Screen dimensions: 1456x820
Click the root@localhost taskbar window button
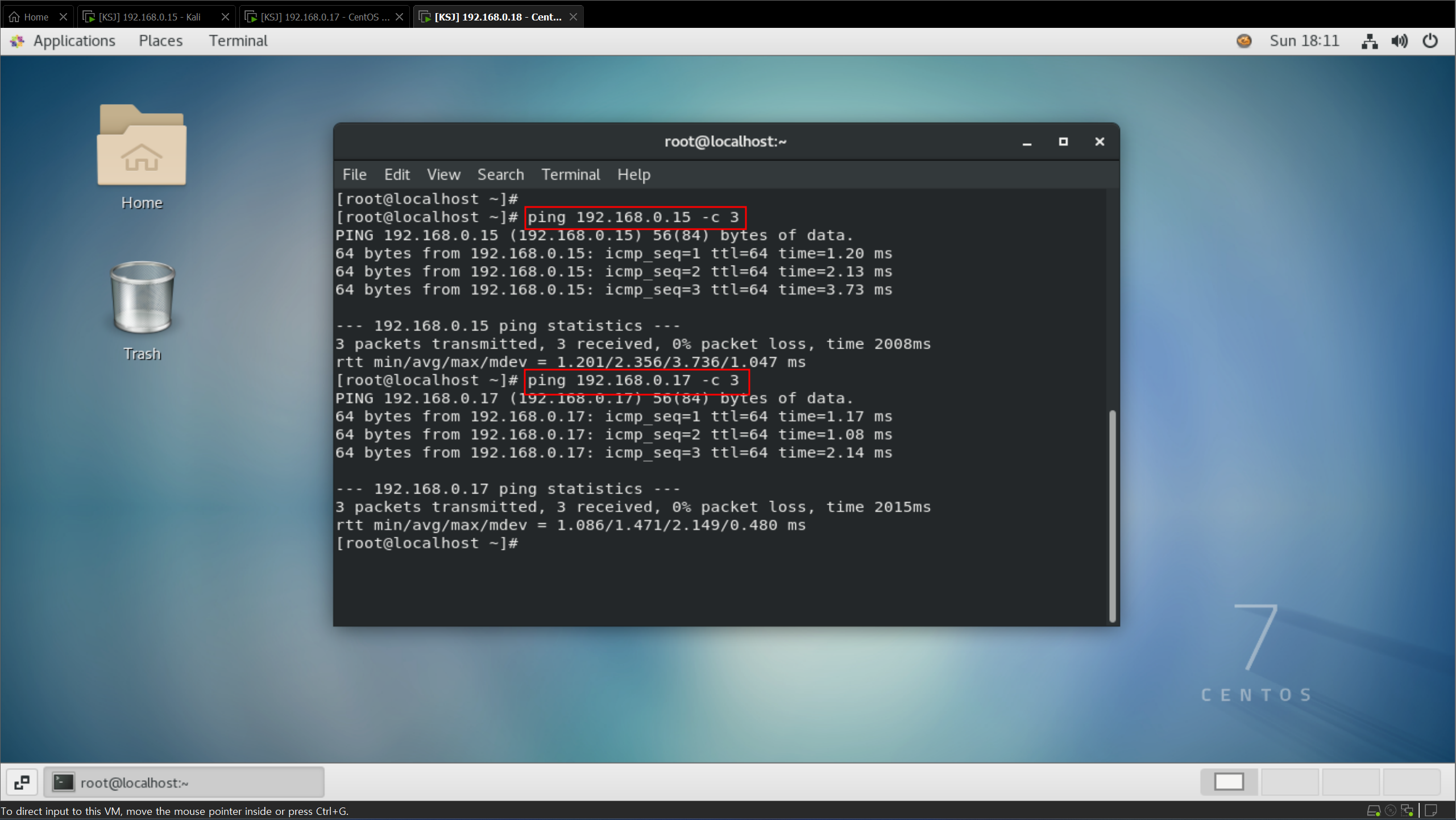pos(184,782)
